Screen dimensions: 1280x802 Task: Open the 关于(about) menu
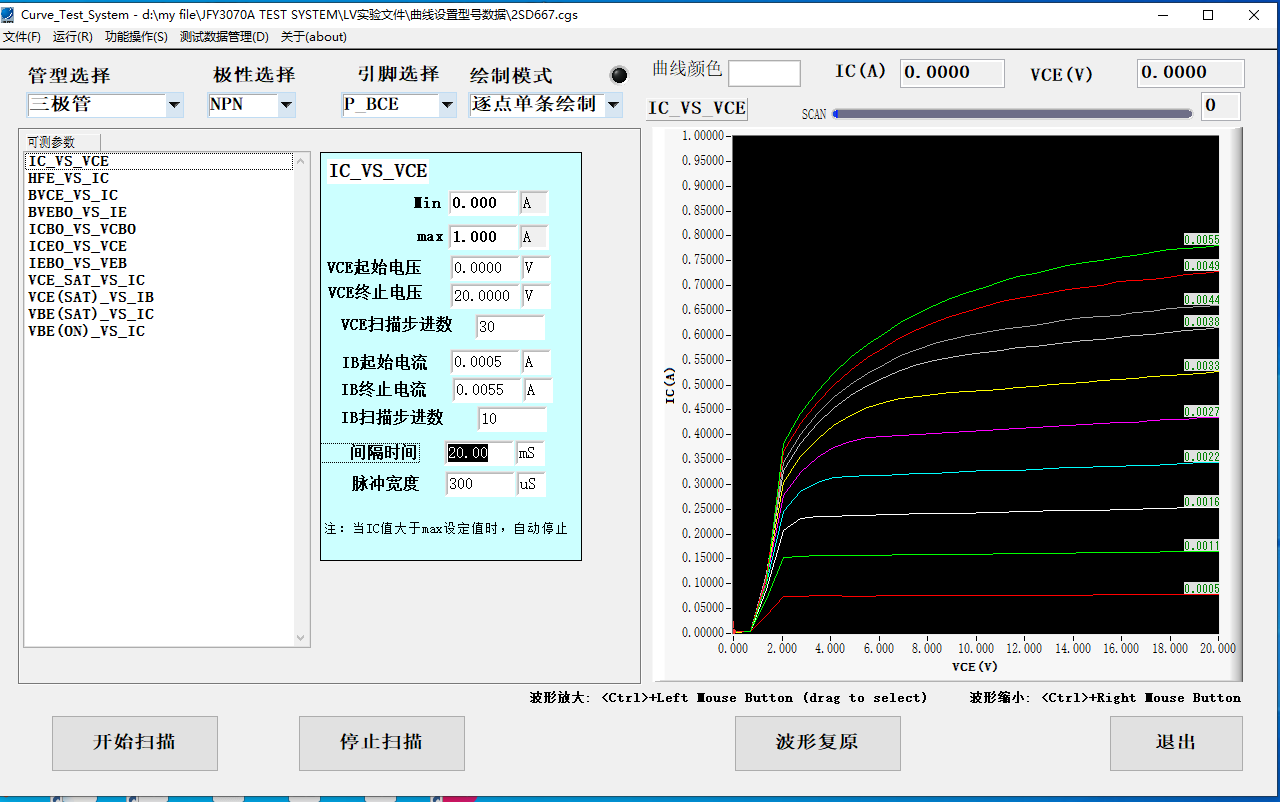tap(314, 37)
